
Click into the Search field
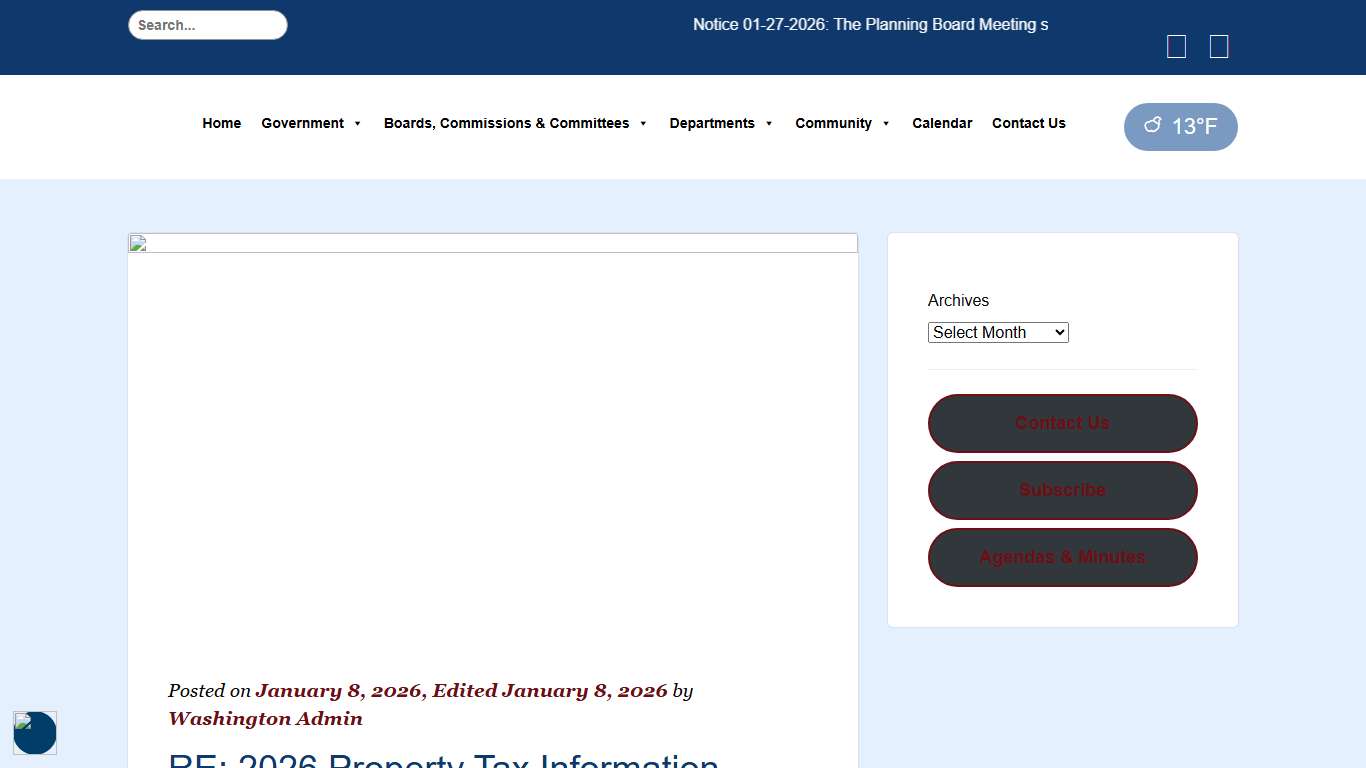click(208, 25)
